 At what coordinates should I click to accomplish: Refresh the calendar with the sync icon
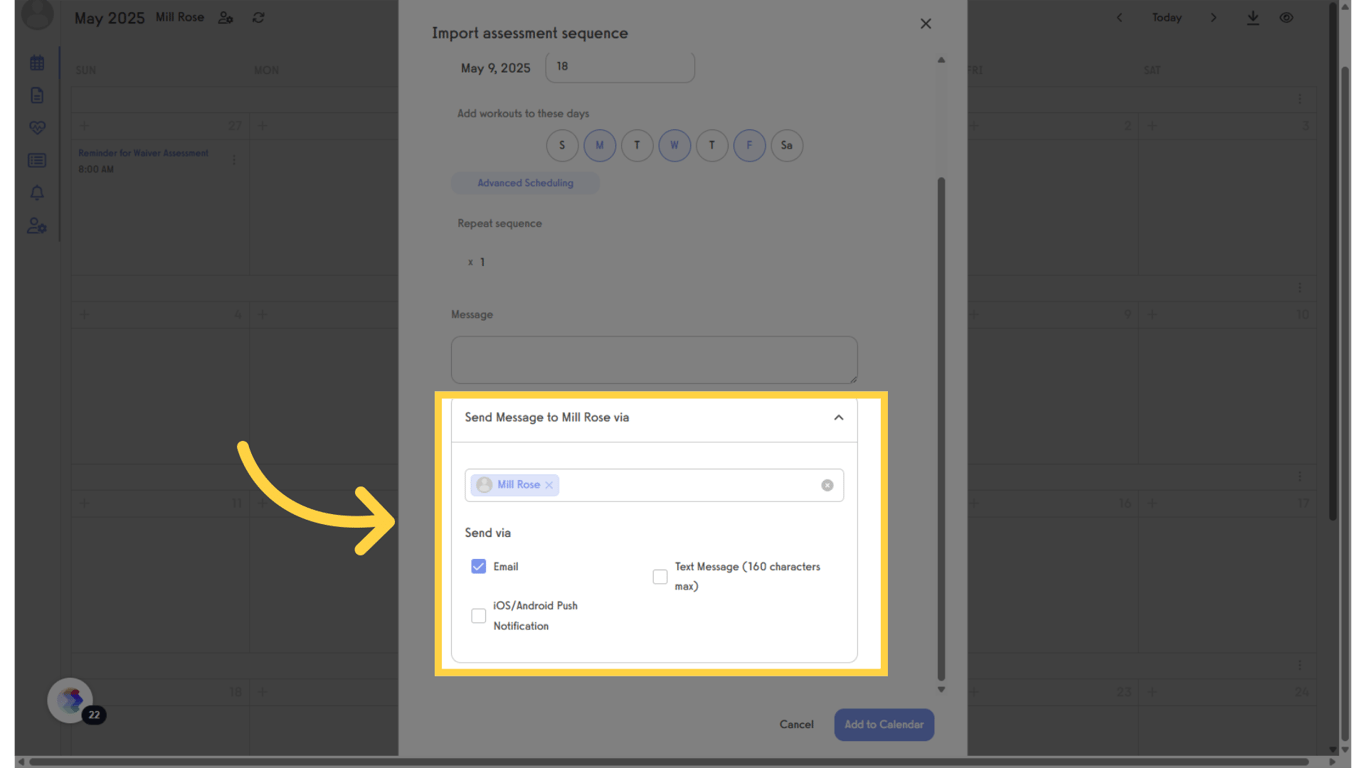[x=258, y=17]
